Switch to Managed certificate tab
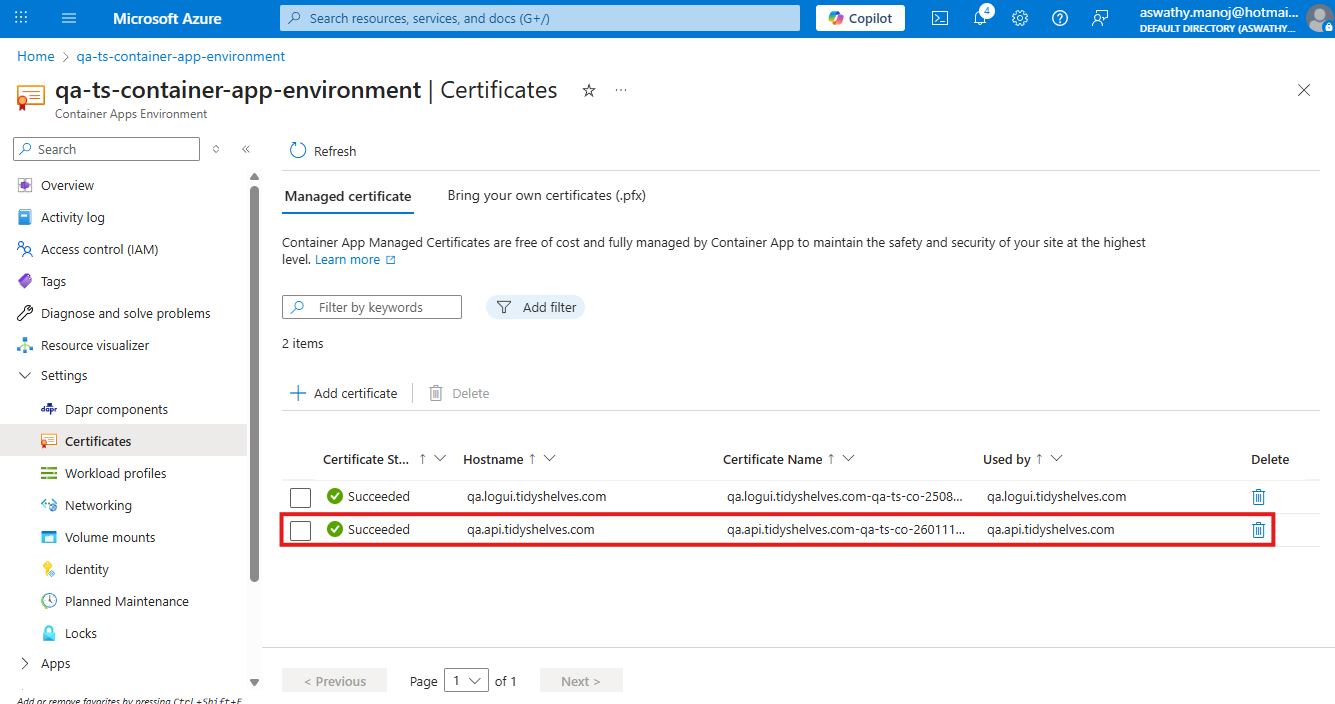Viewport: 1335px width, 704px height. click(348, 196)
